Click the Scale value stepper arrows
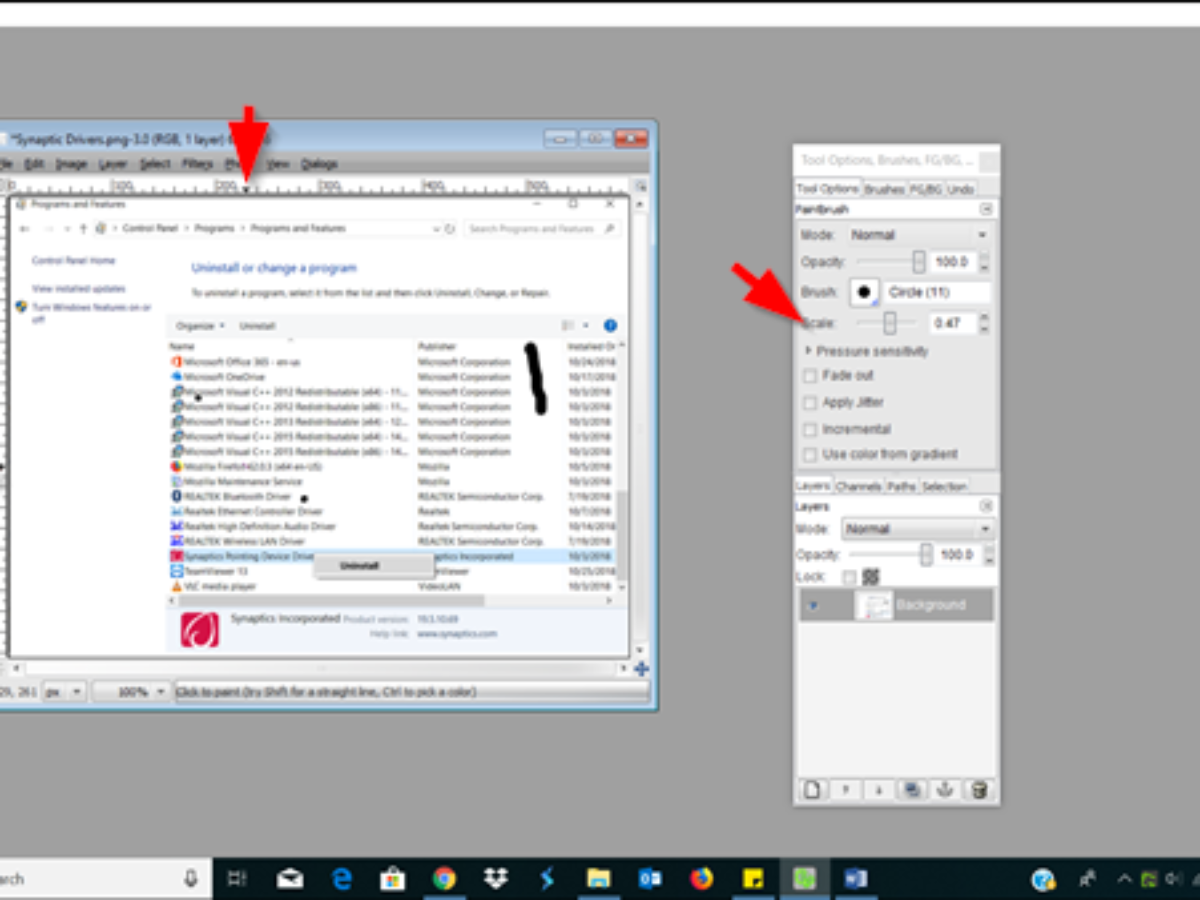The image size is (1200, 900). coord(984,323)
